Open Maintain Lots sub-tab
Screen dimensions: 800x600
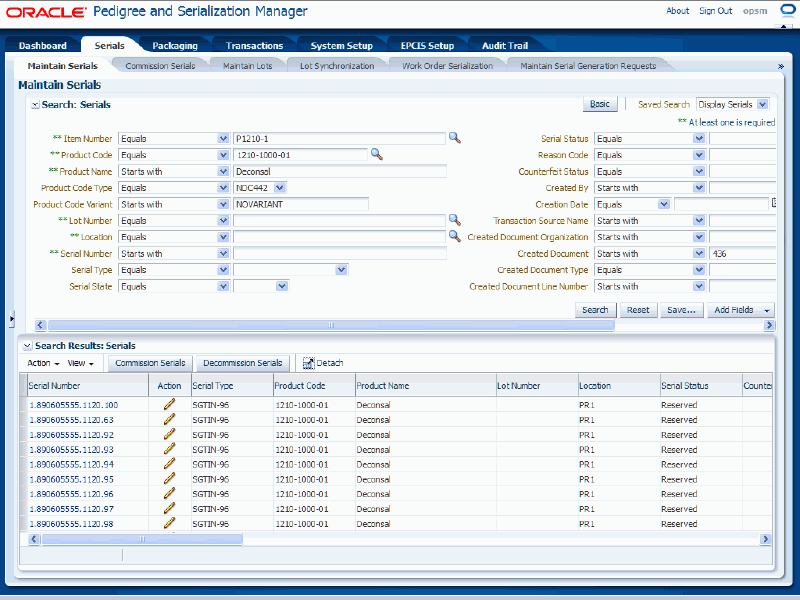[x=247, y=66]
